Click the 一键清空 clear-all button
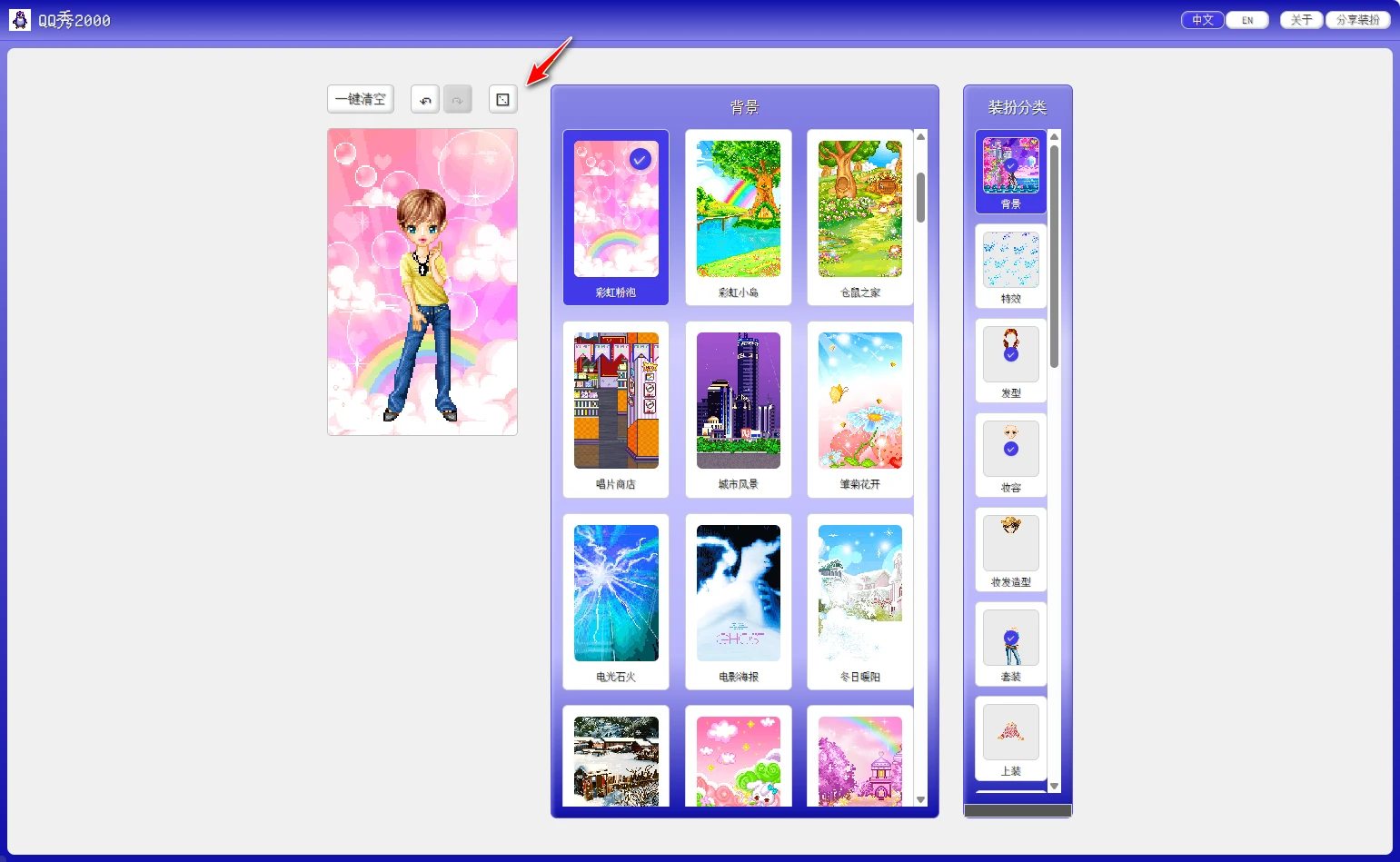This screenshot has width=1400, height=862. coord(361,99)
